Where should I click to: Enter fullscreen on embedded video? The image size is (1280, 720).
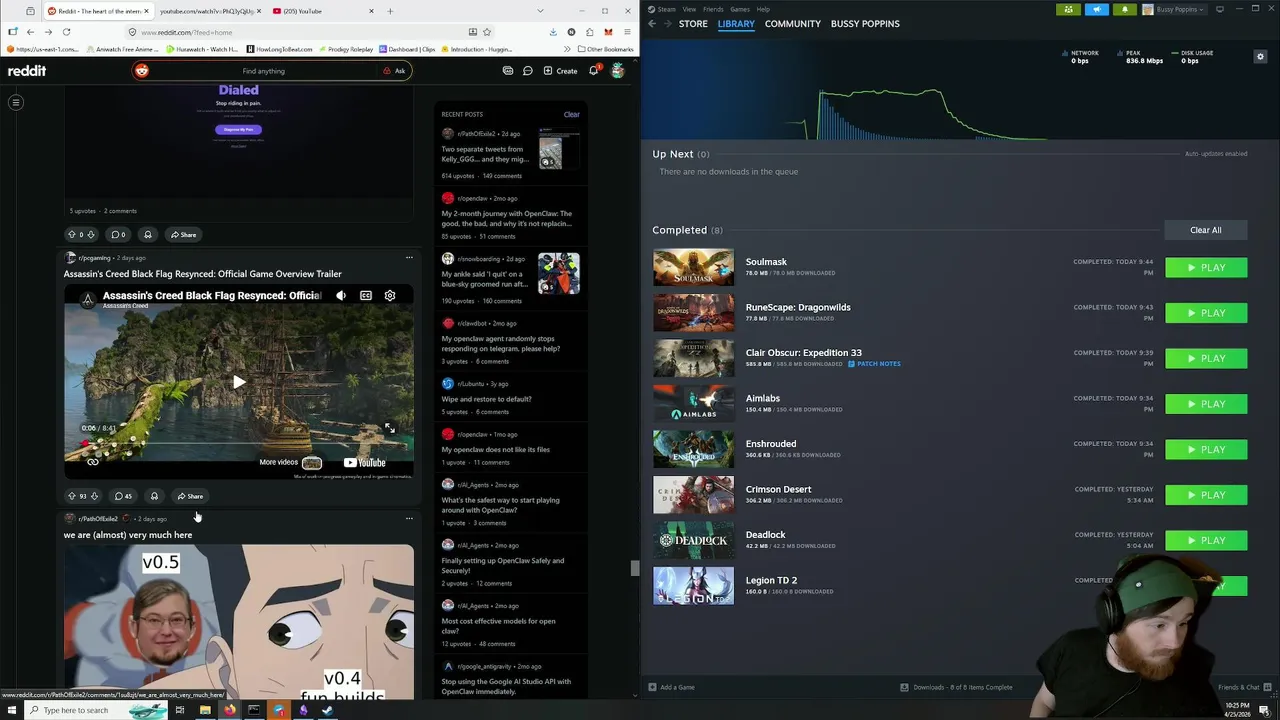tap(390, 428)
